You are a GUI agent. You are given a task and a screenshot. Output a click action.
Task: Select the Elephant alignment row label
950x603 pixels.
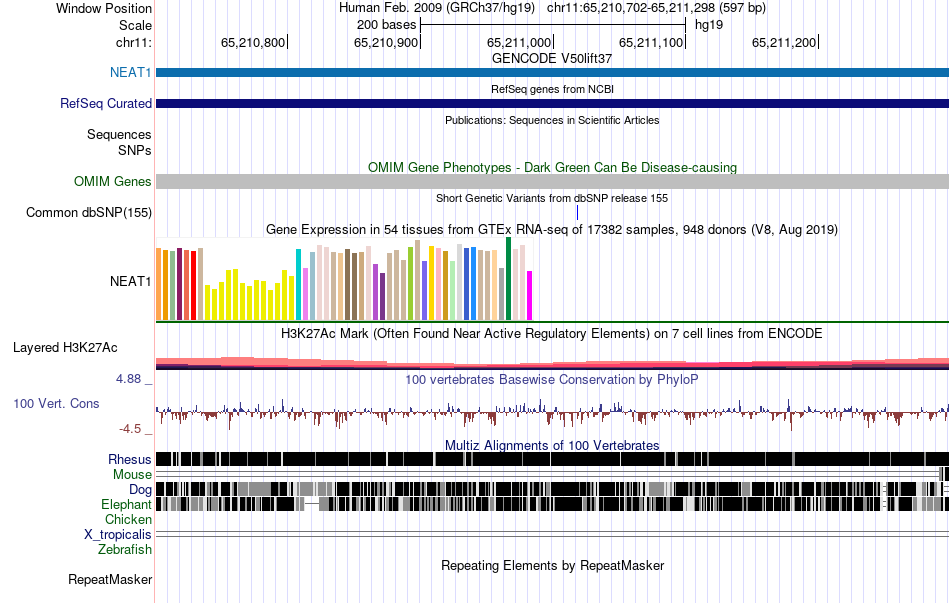coord(126,504)
